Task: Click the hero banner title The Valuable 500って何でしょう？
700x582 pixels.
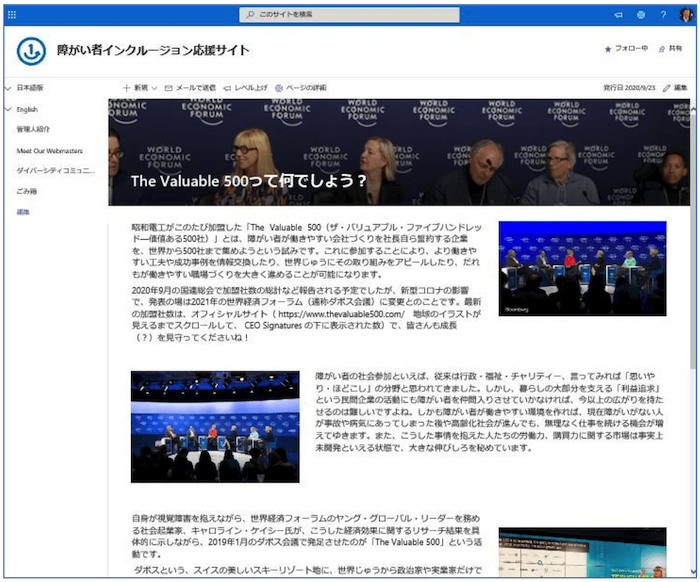Action: pyautogui.click(x=249, y=181)
